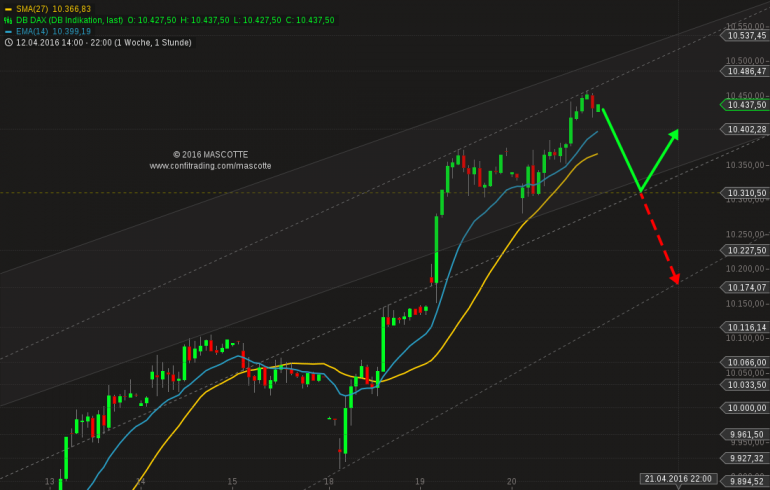Click the close value C: 10.437,50

(310, 20)
